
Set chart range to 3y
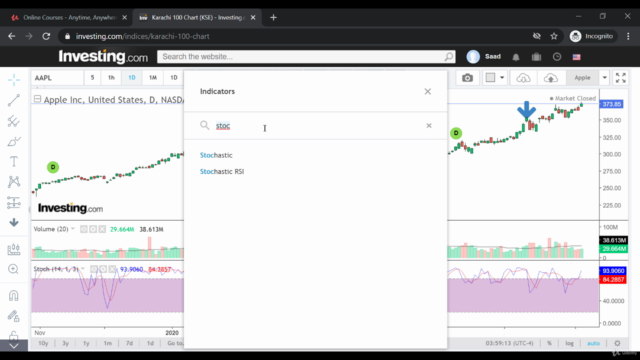pos(65,343)
